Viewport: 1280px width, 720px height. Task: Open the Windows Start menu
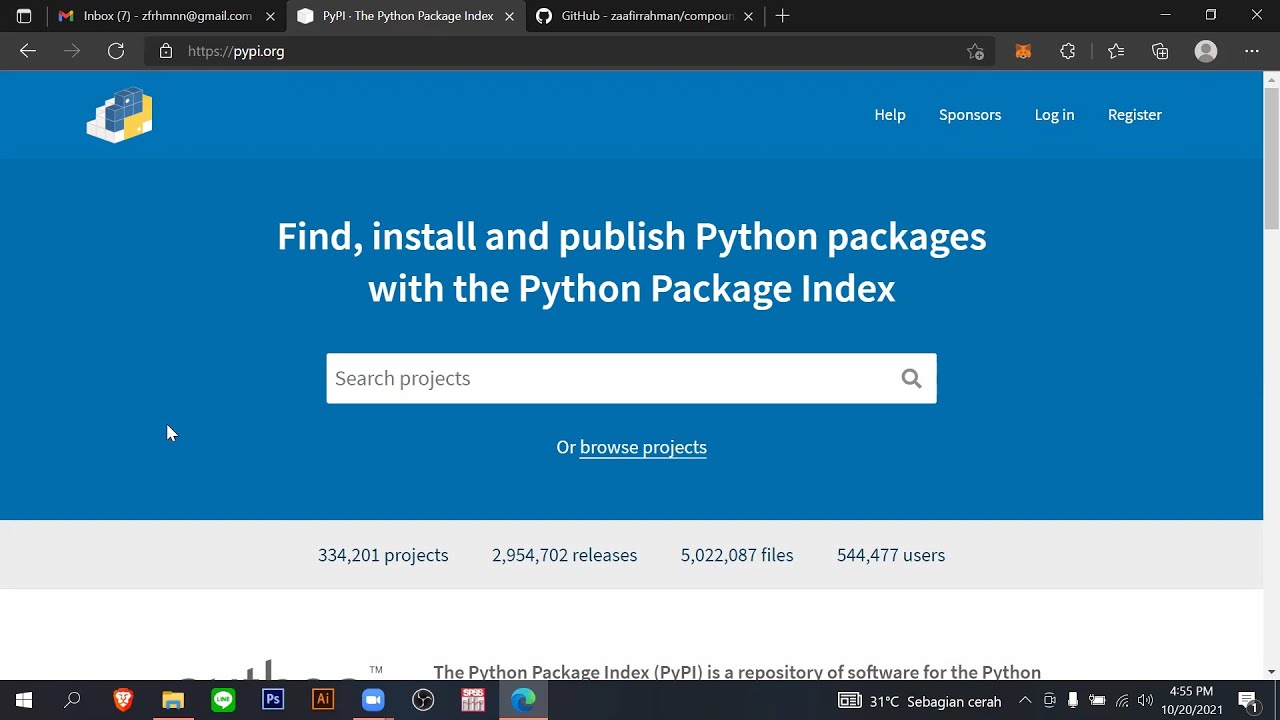point(24,700)
